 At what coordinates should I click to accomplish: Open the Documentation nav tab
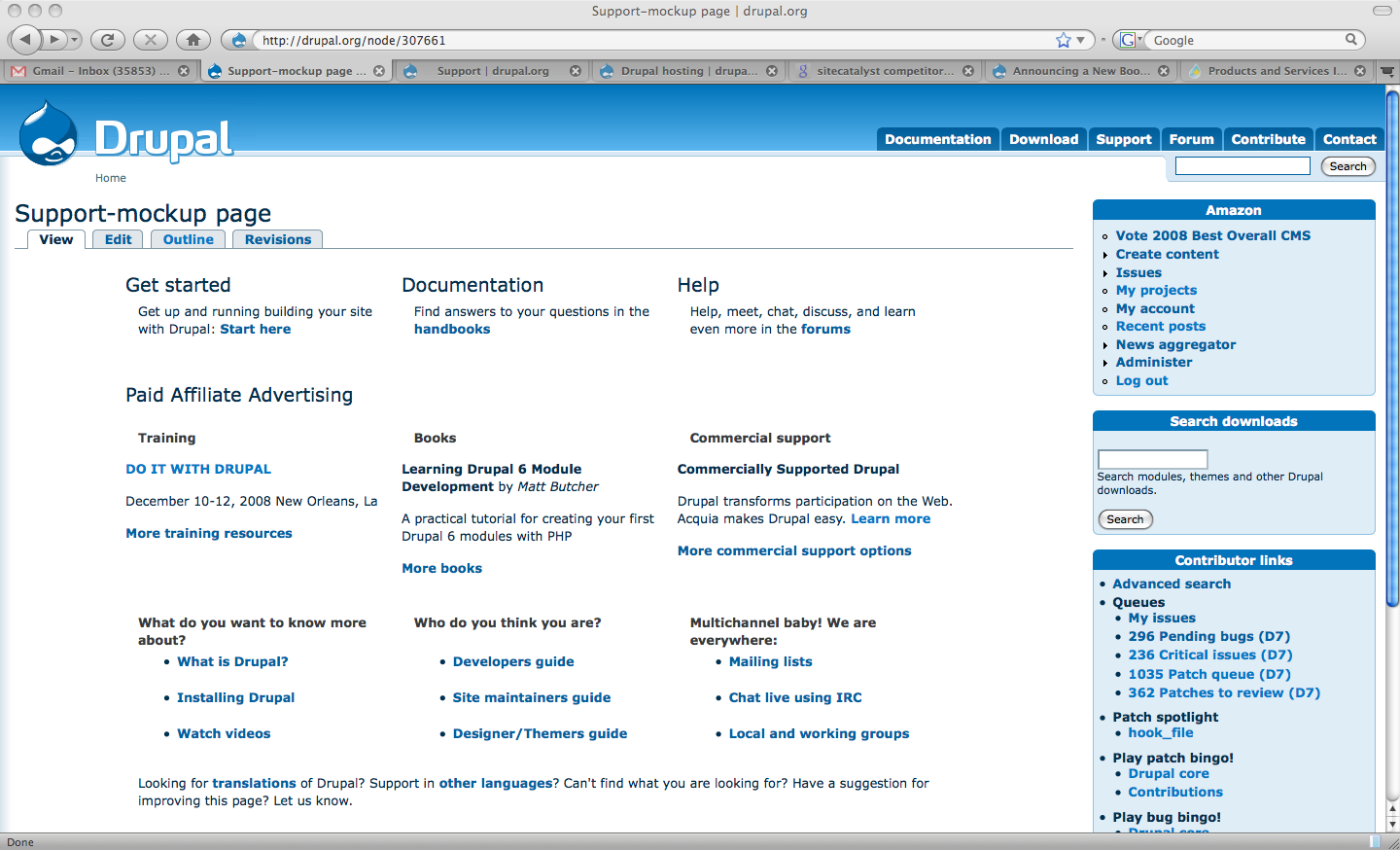pos(937,139)
